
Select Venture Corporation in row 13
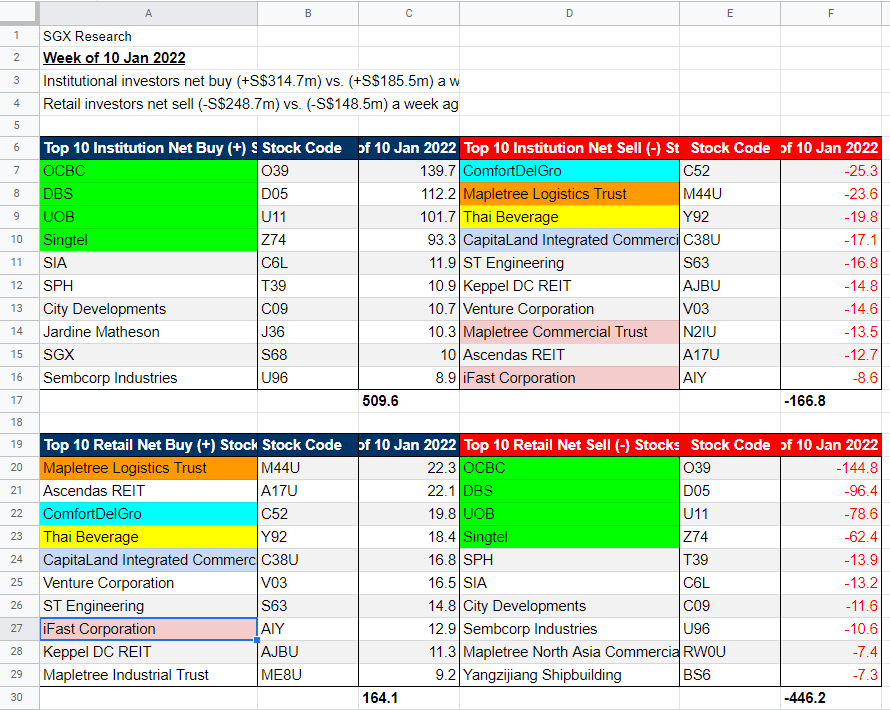(569, 309)
